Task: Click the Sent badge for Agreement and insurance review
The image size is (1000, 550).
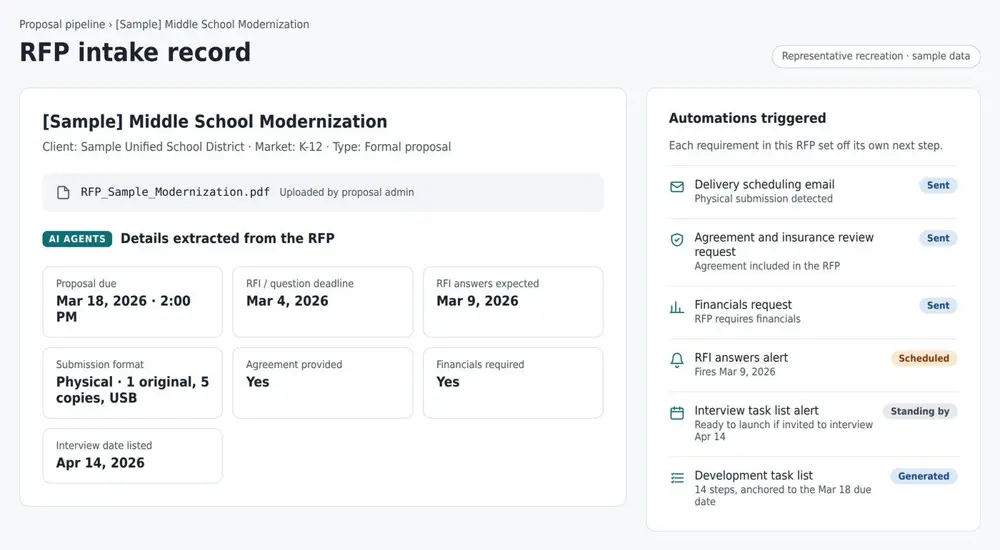Action: click(x=938, y=238)
